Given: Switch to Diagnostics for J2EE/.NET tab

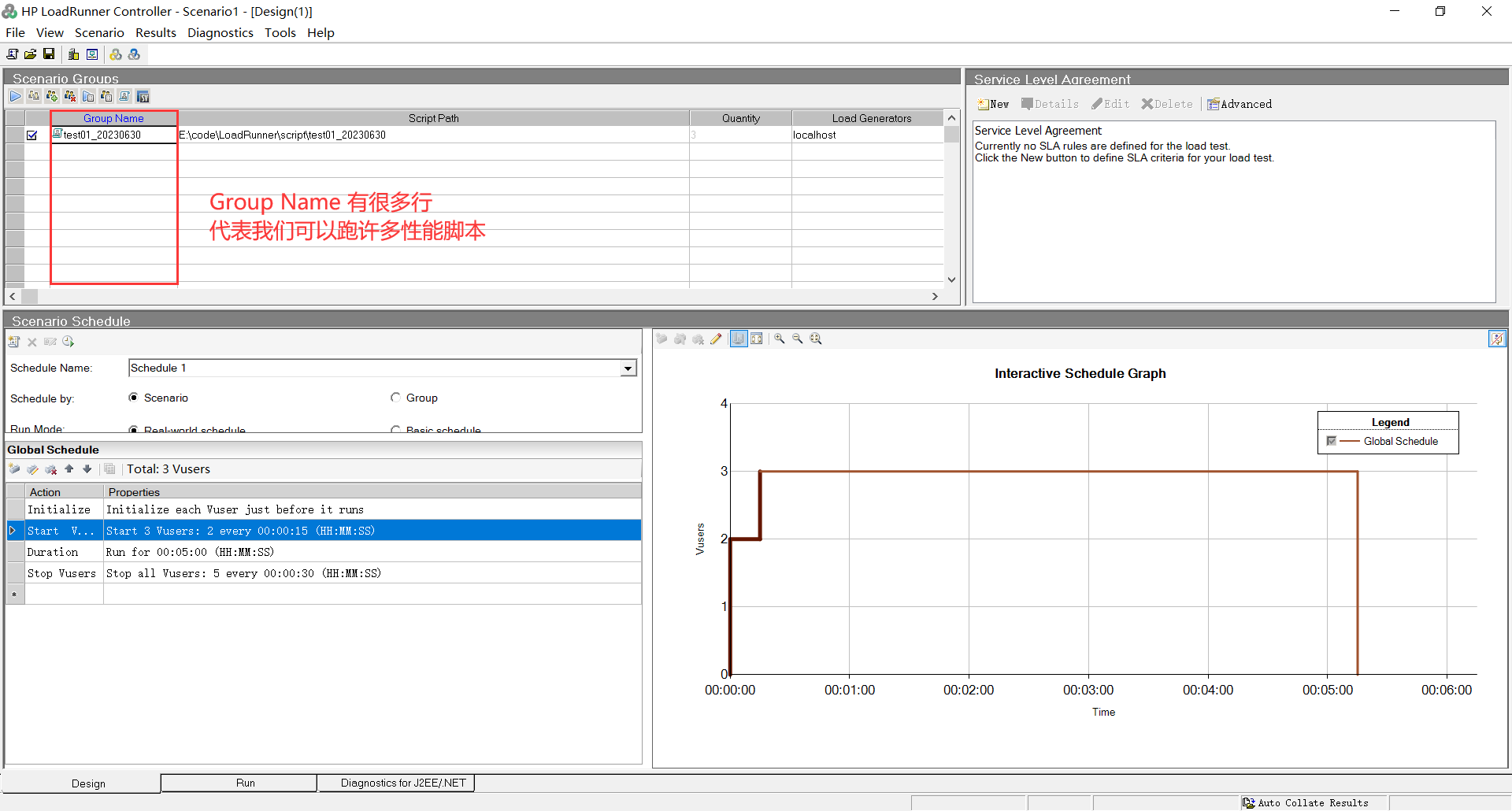Looking at the screenshot, I should tap(396, 783).
